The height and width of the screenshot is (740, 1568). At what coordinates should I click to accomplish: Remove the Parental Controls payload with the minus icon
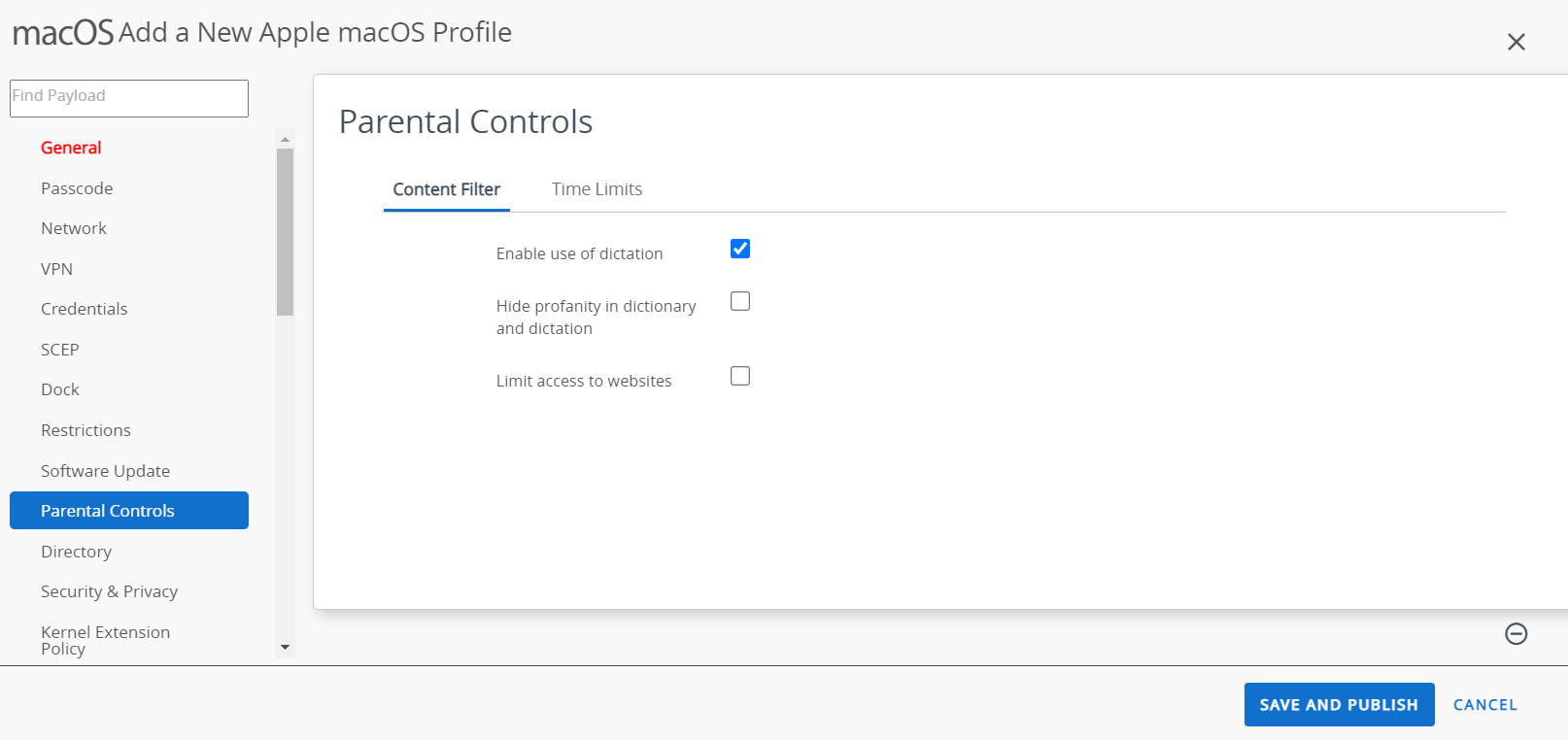pyautogui.click(x=1516, y=634)
